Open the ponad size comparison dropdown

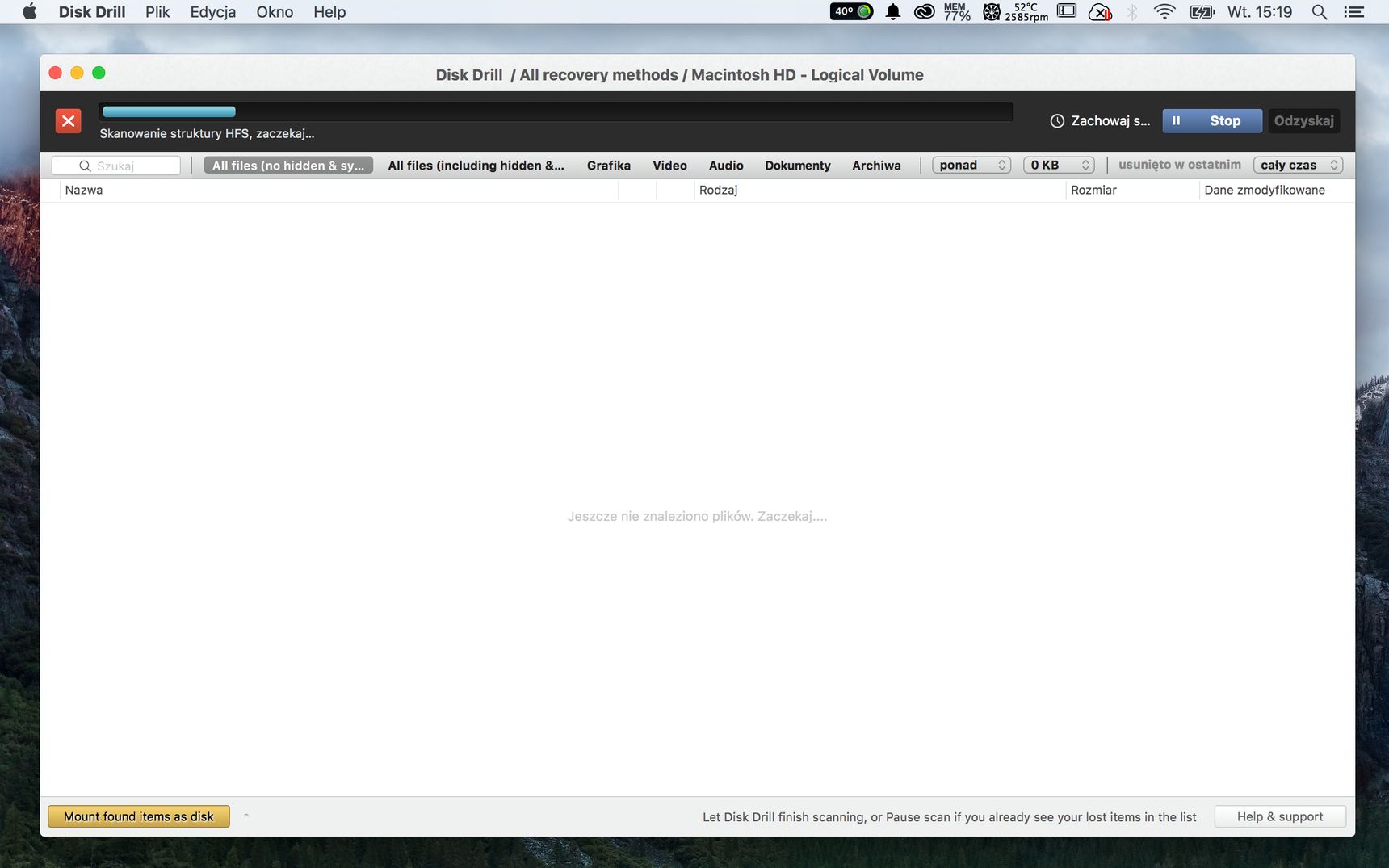pyautogui.click(x=971, y=165)
